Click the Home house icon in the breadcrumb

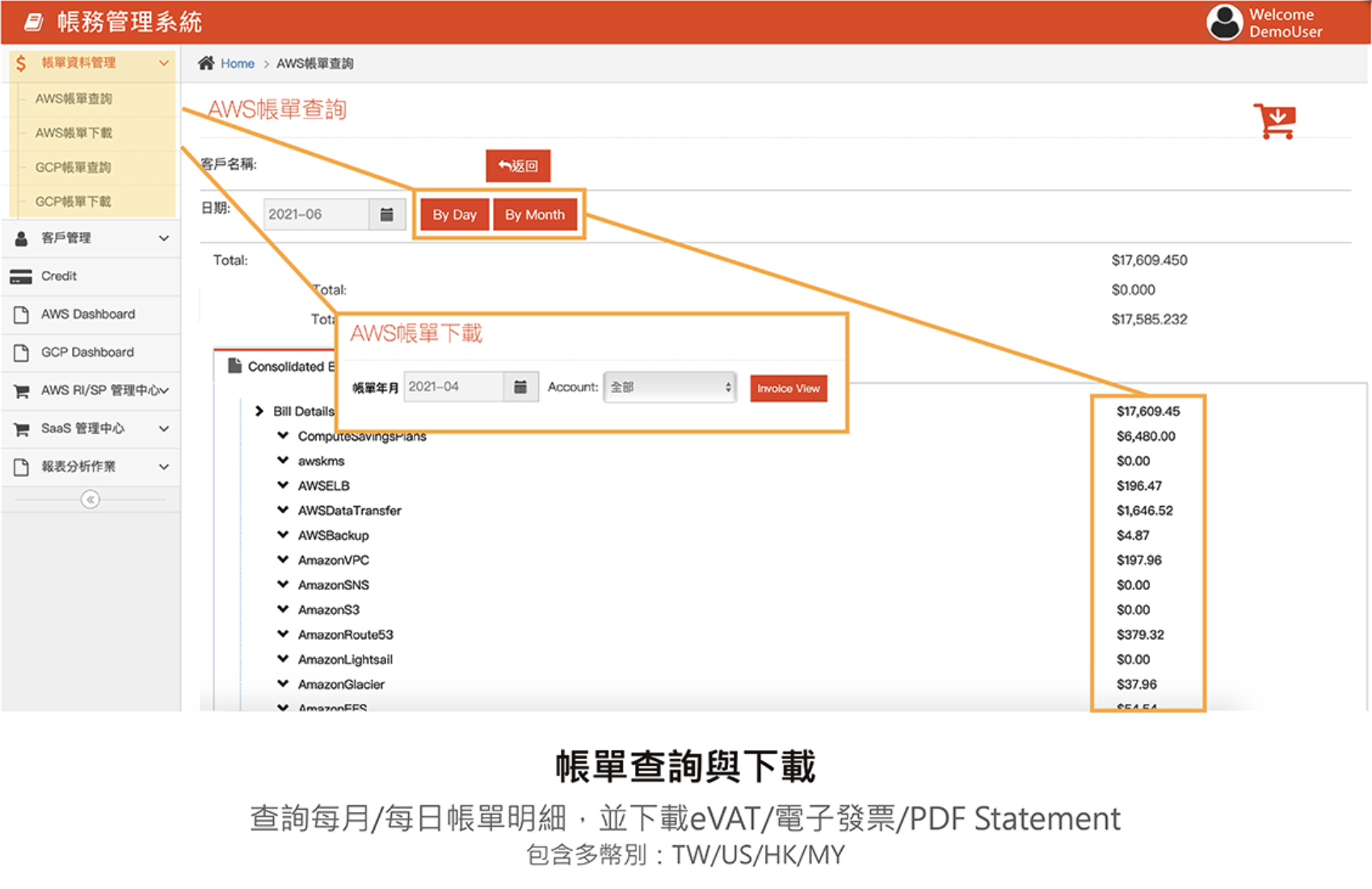pos(206,63)
